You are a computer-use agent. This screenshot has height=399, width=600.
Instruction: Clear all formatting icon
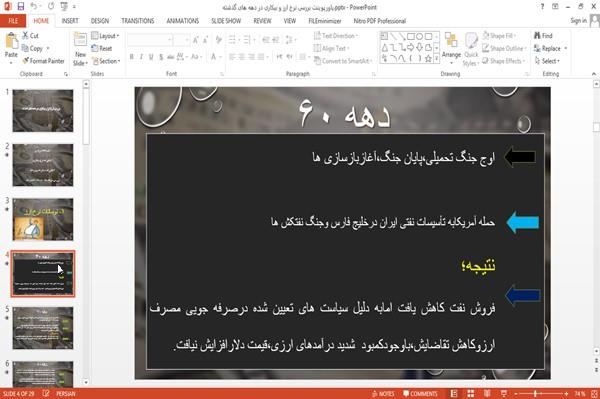click(218, 40)
